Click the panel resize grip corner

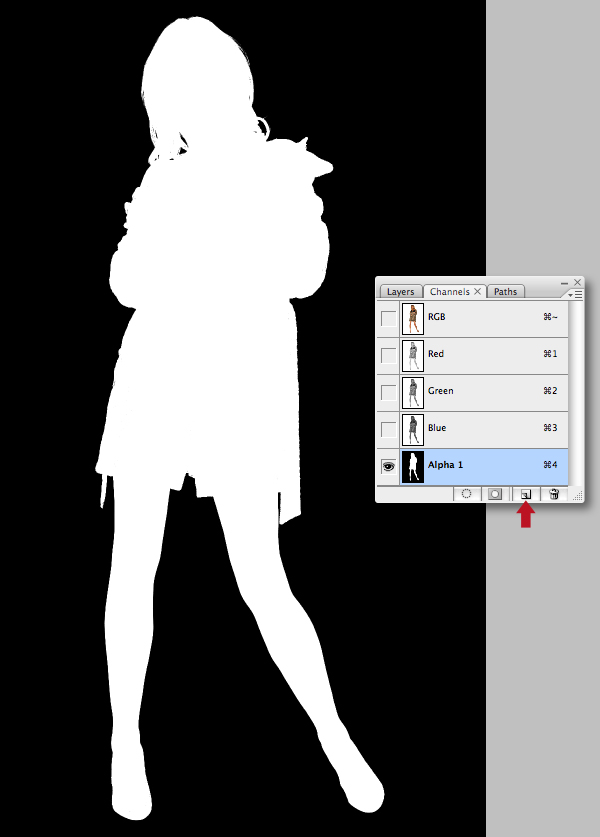578,496
